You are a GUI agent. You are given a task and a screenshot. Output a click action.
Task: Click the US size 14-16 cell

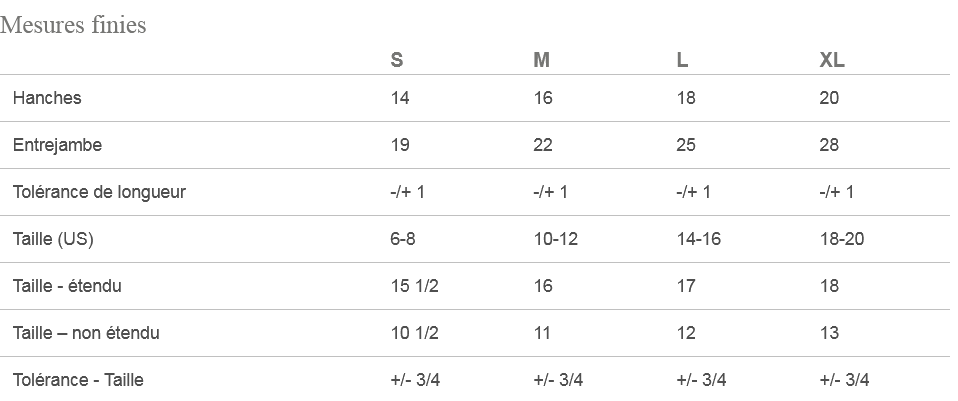pos(698,239)
